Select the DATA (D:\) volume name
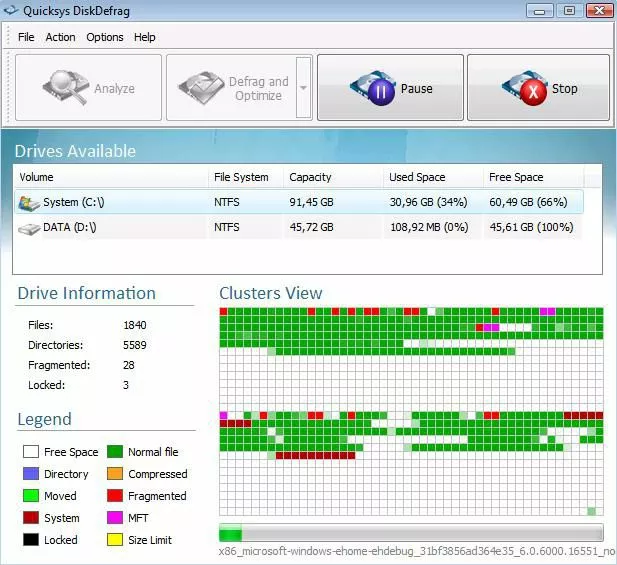617x565 pixels. click(x=69, y=227)
